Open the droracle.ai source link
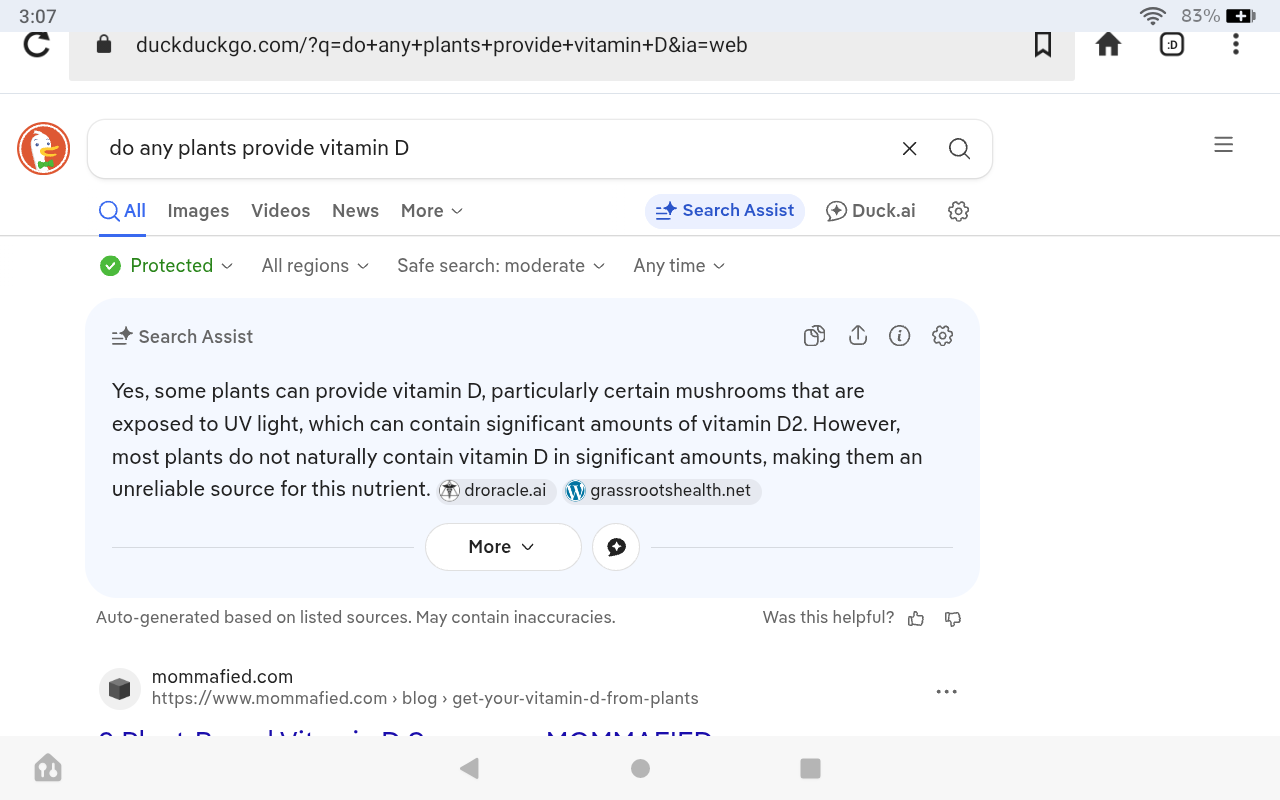Viewport: 1280px width, 800px height. coord(497,491)
